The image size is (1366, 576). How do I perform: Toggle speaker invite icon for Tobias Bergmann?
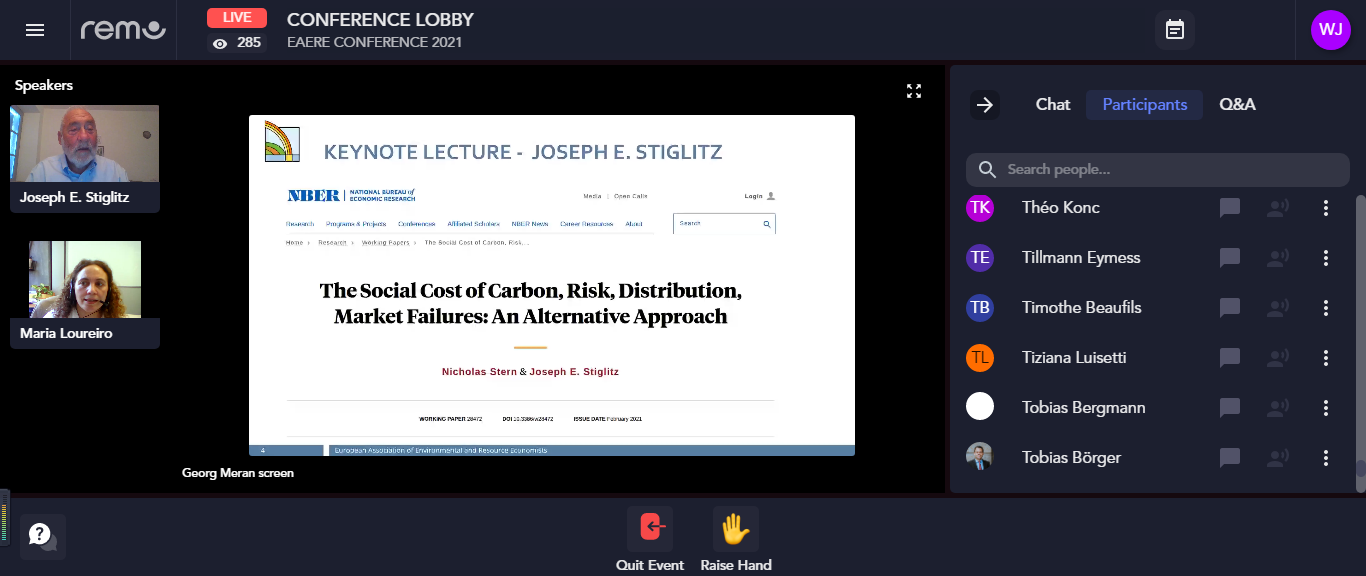(x=1278, y=408)
